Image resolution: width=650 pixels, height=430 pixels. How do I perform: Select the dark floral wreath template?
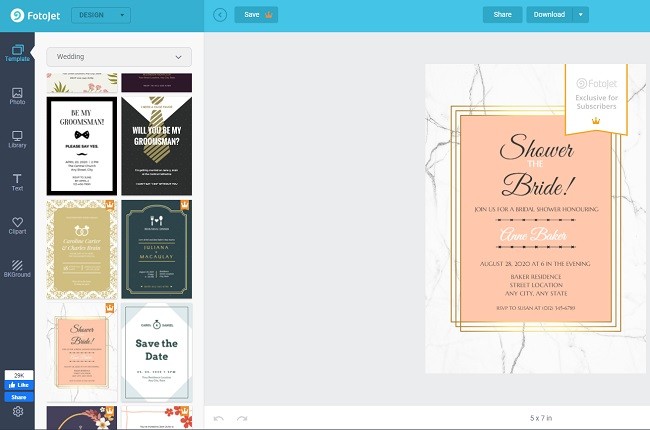point(82,418)
